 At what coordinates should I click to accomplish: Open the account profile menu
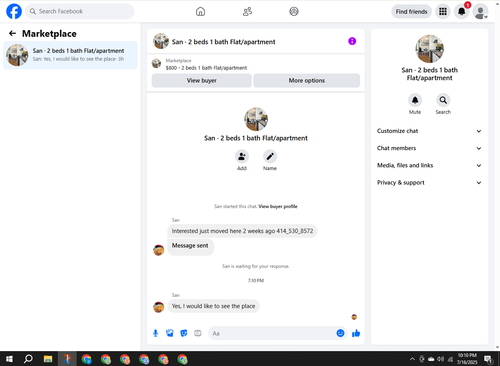click(481, 12)
